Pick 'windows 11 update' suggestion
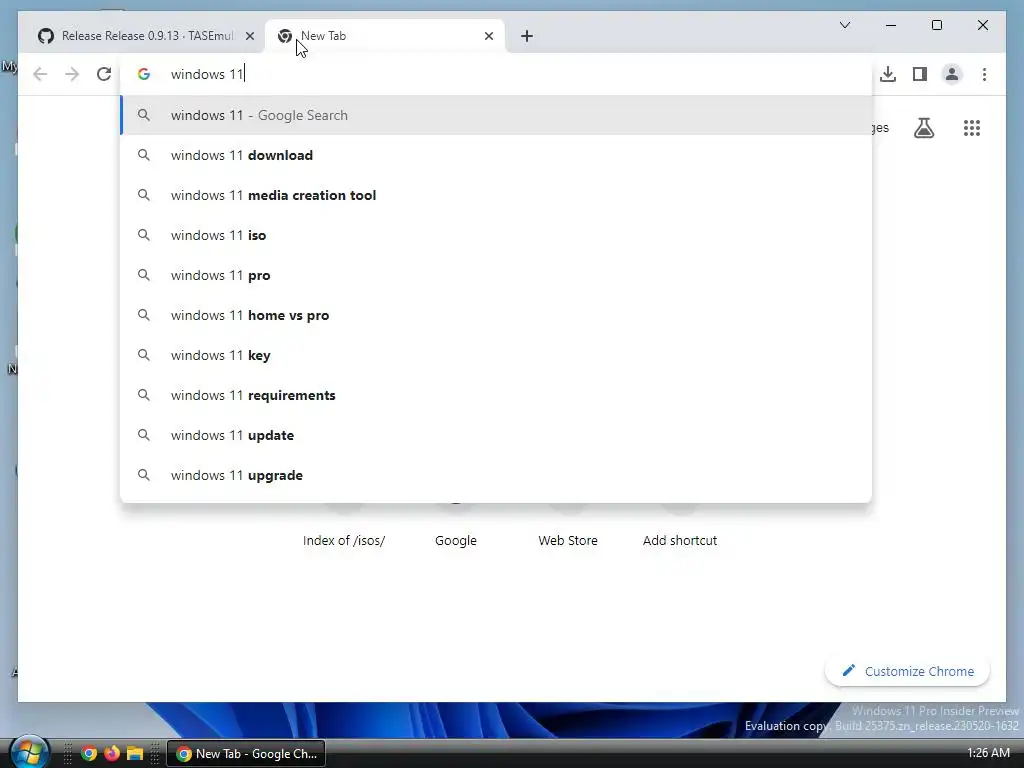 click(x=496, y=435)
